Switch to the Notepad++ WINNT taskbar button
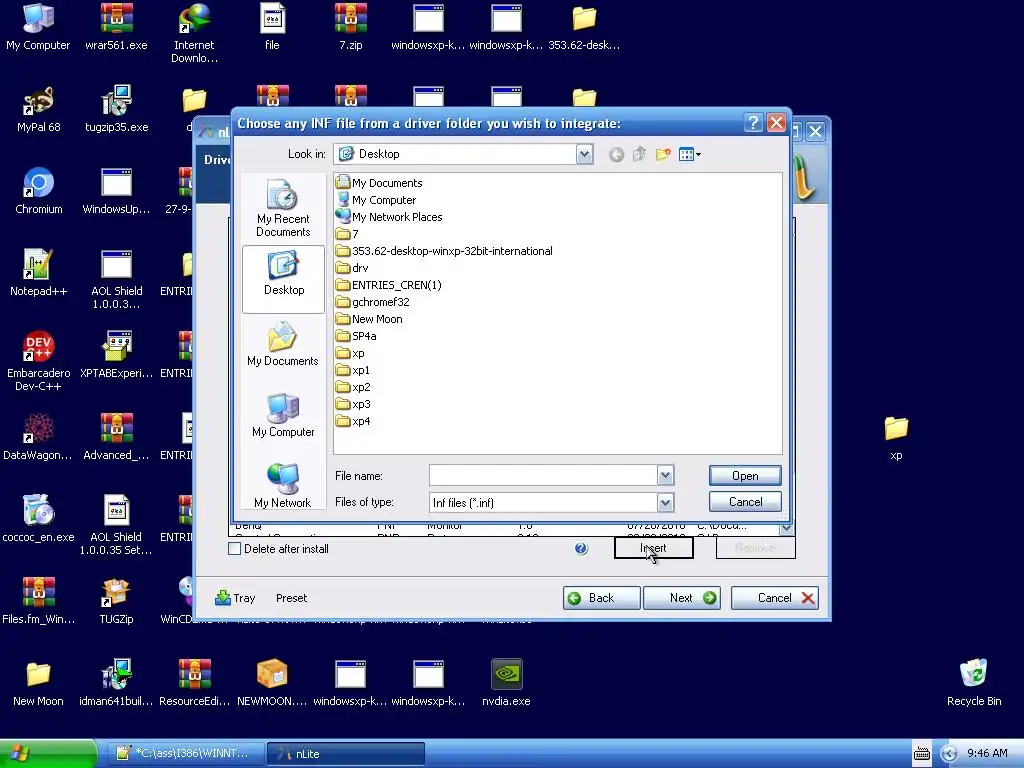Image resolution: width=1024 pixels, height=768 pixels. pyautogui.click(x=185, y=754)
